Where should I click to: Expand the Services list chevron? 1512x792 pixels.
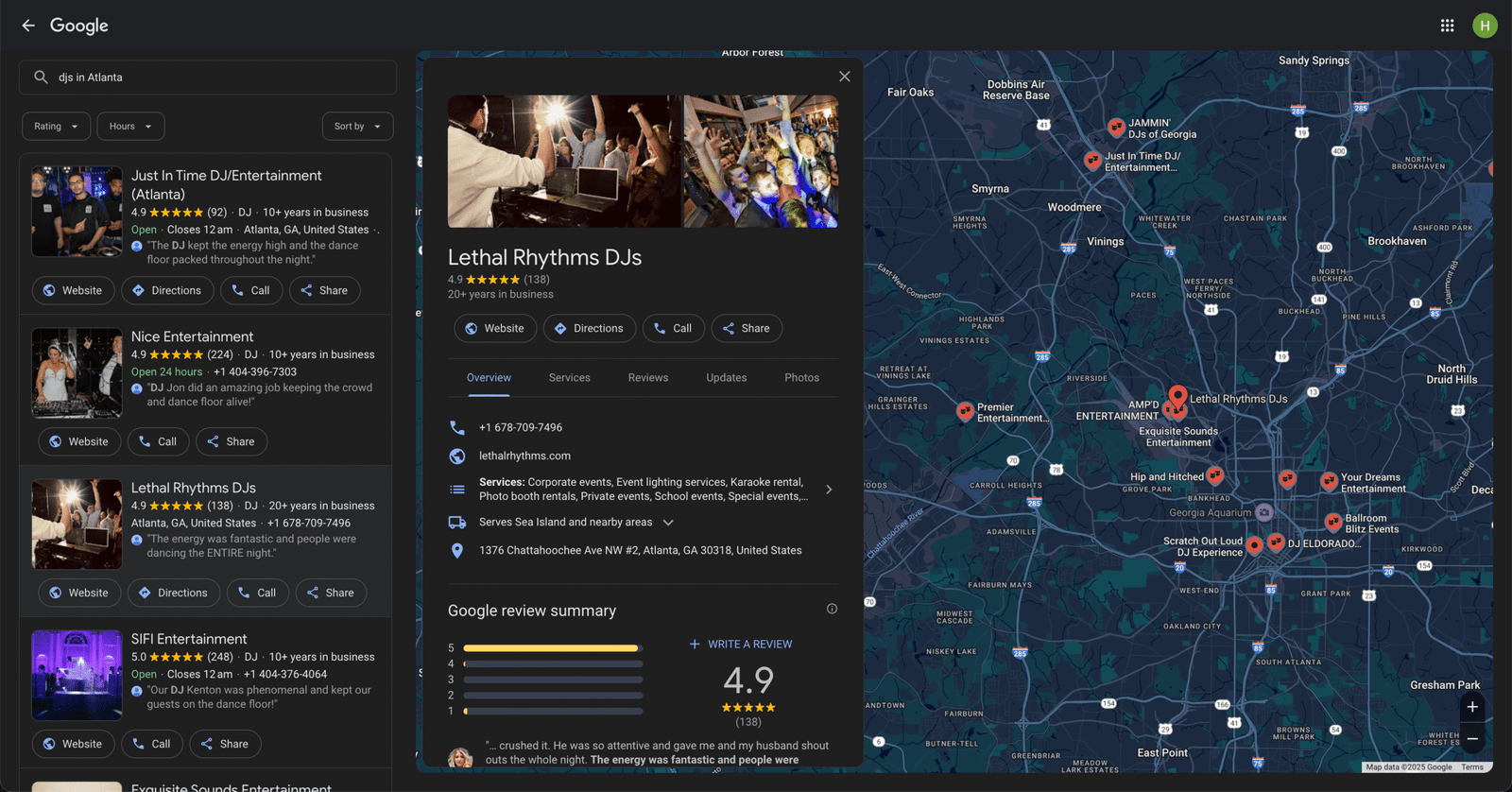(x=829, y=490)
